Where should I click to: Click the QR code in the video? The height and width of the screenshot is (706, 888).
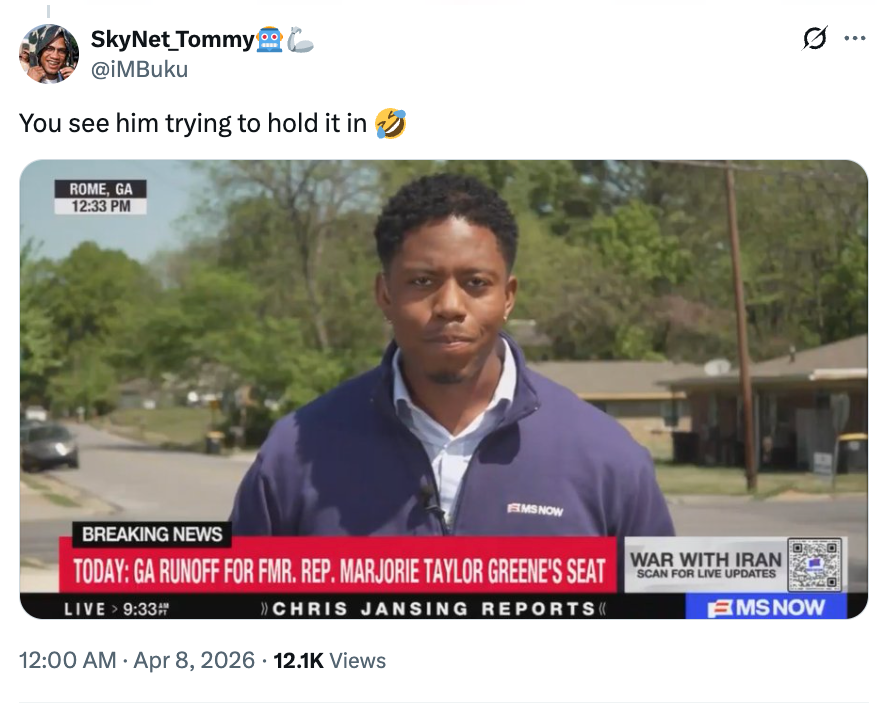click(815, 564)
